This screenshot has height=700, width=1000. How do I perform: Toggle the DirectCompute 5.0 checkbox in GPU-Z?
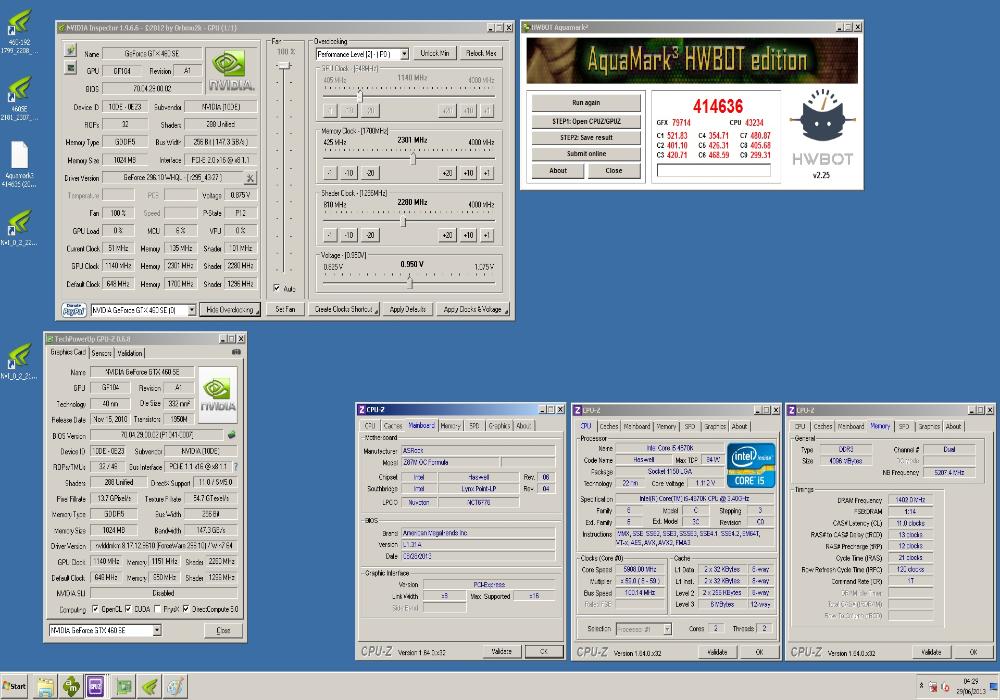tap(186, 609)
